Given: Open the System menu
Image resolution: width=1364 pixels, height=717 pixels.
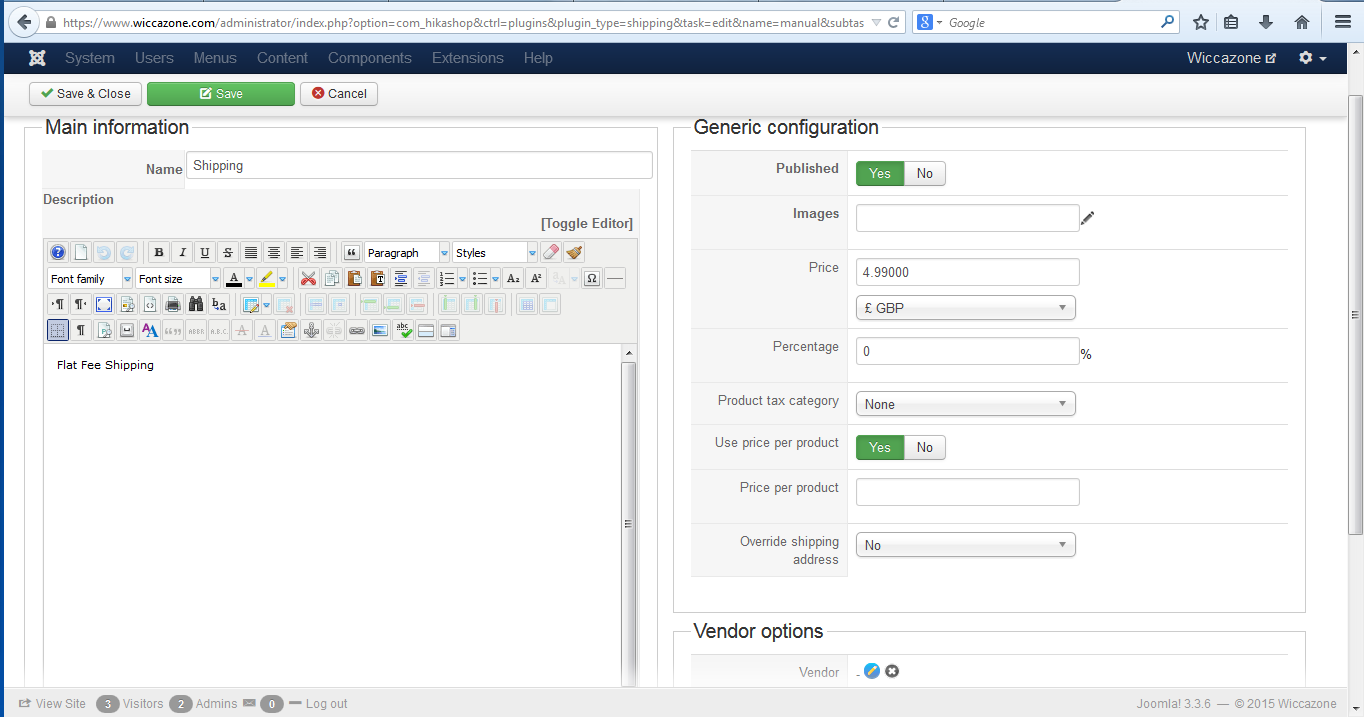Looking at the screenshot, I should click(x=90, y=58).
